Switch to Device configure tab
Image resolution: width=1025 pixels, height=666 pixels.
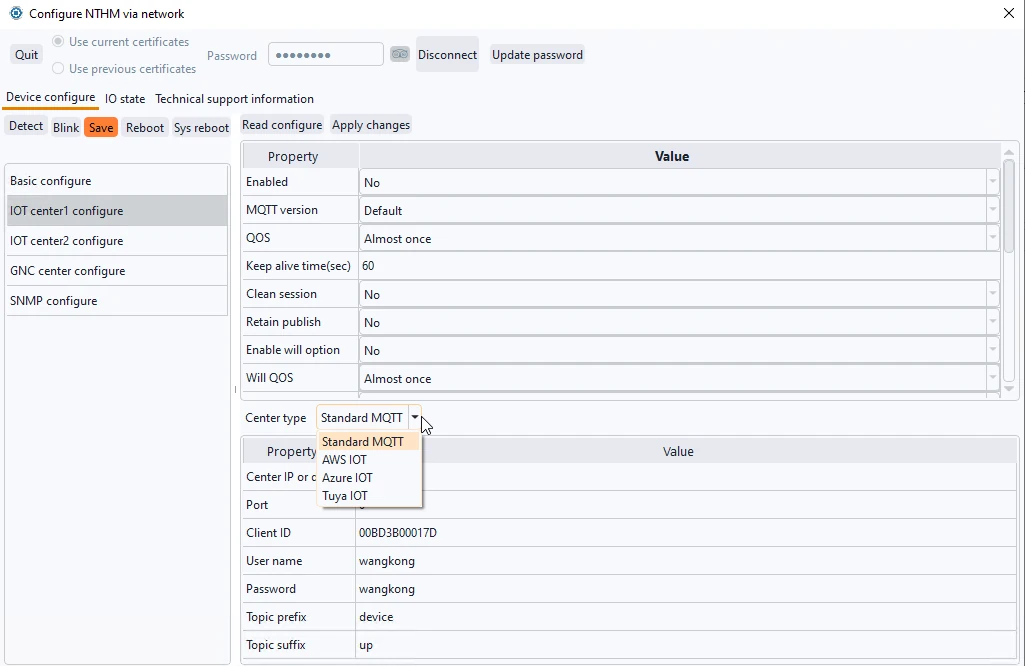50,97
